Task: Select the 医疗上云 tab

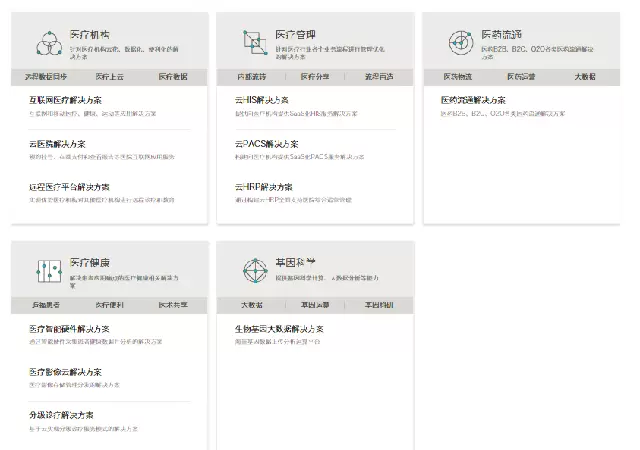Action: click(x=109, y=77)
